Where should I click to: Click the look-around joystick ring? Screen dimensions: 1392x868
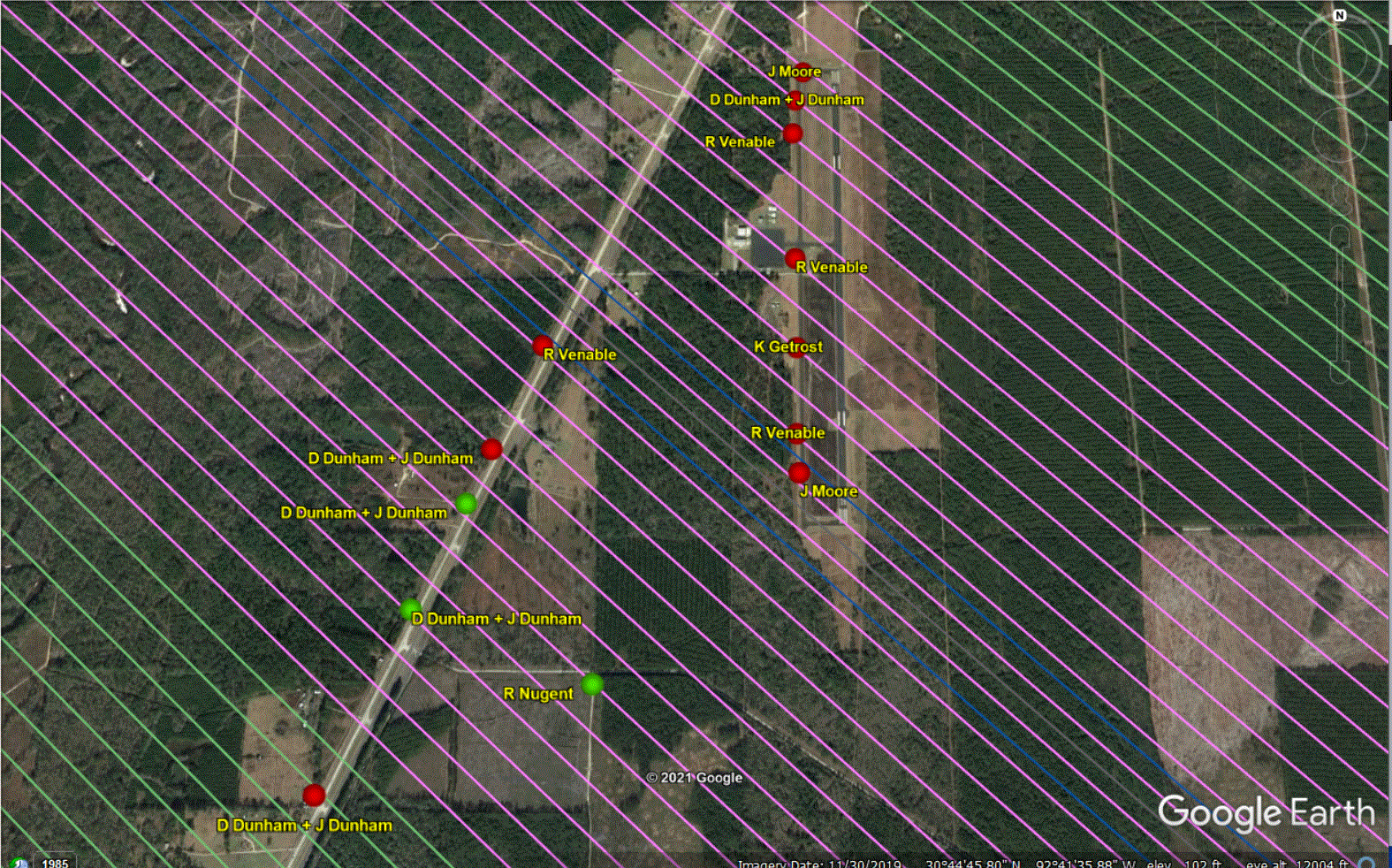pyautogui.click(x=1338, y=56)
